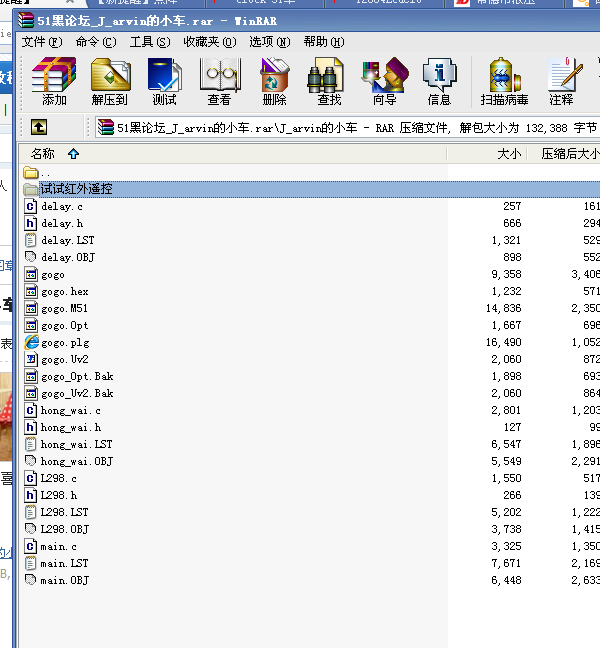This screenshot has height=648, width=600.
Task: Select file name main.c
Action: click(58, 546)
